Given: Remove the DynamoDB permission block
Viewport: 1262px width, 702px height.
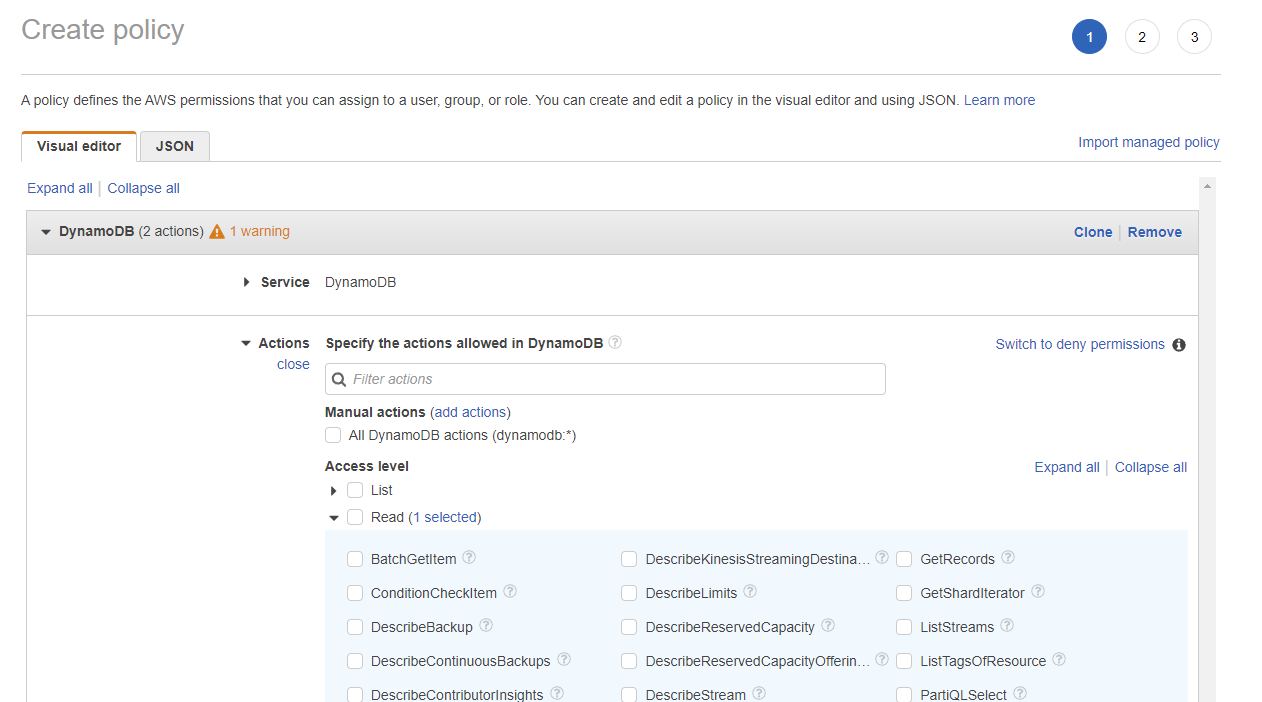Looking at the screenshot, I should [x=1155, y=232].
